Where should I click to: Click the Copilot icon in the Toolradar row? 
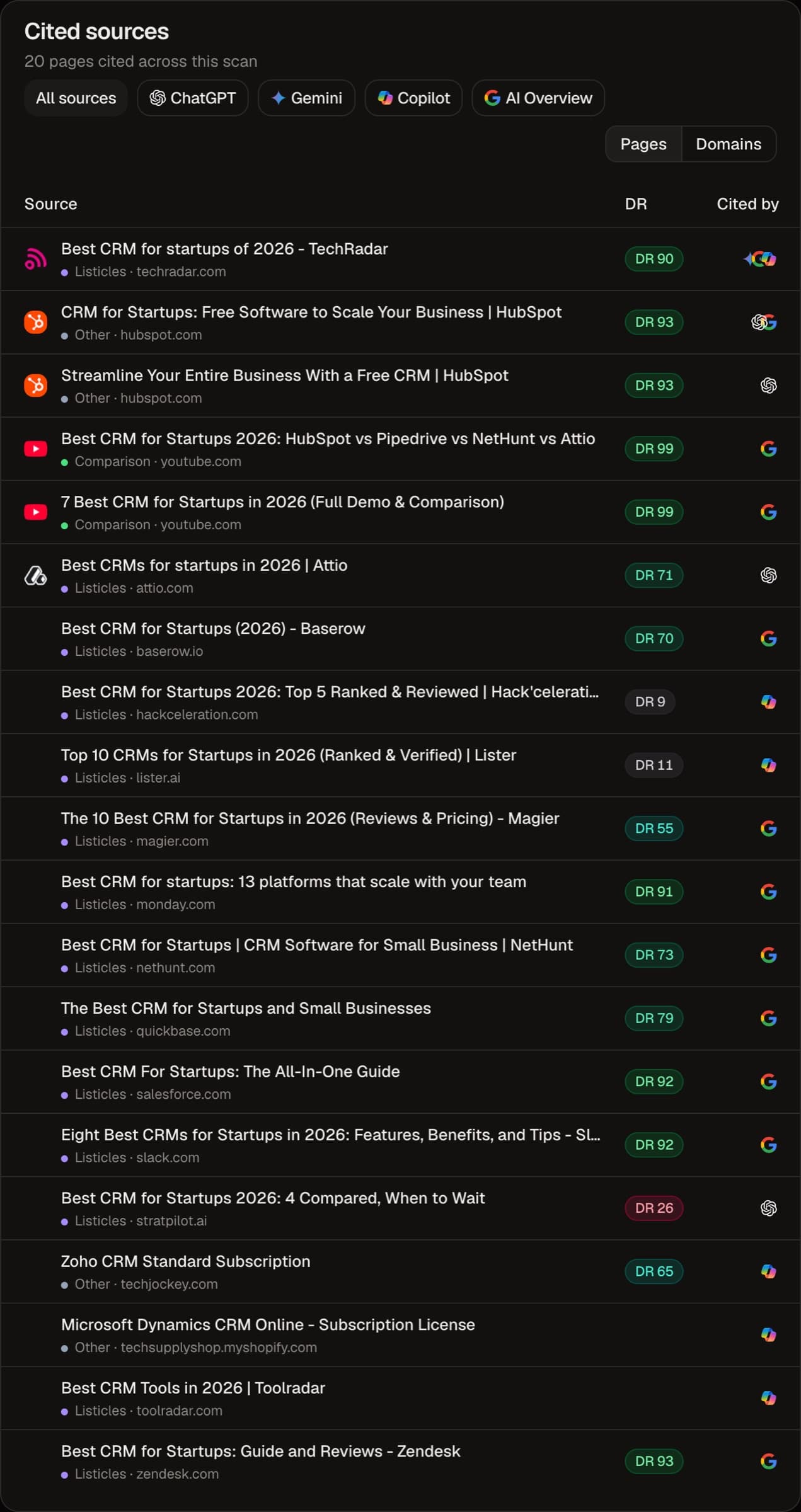pos(768,1397)
